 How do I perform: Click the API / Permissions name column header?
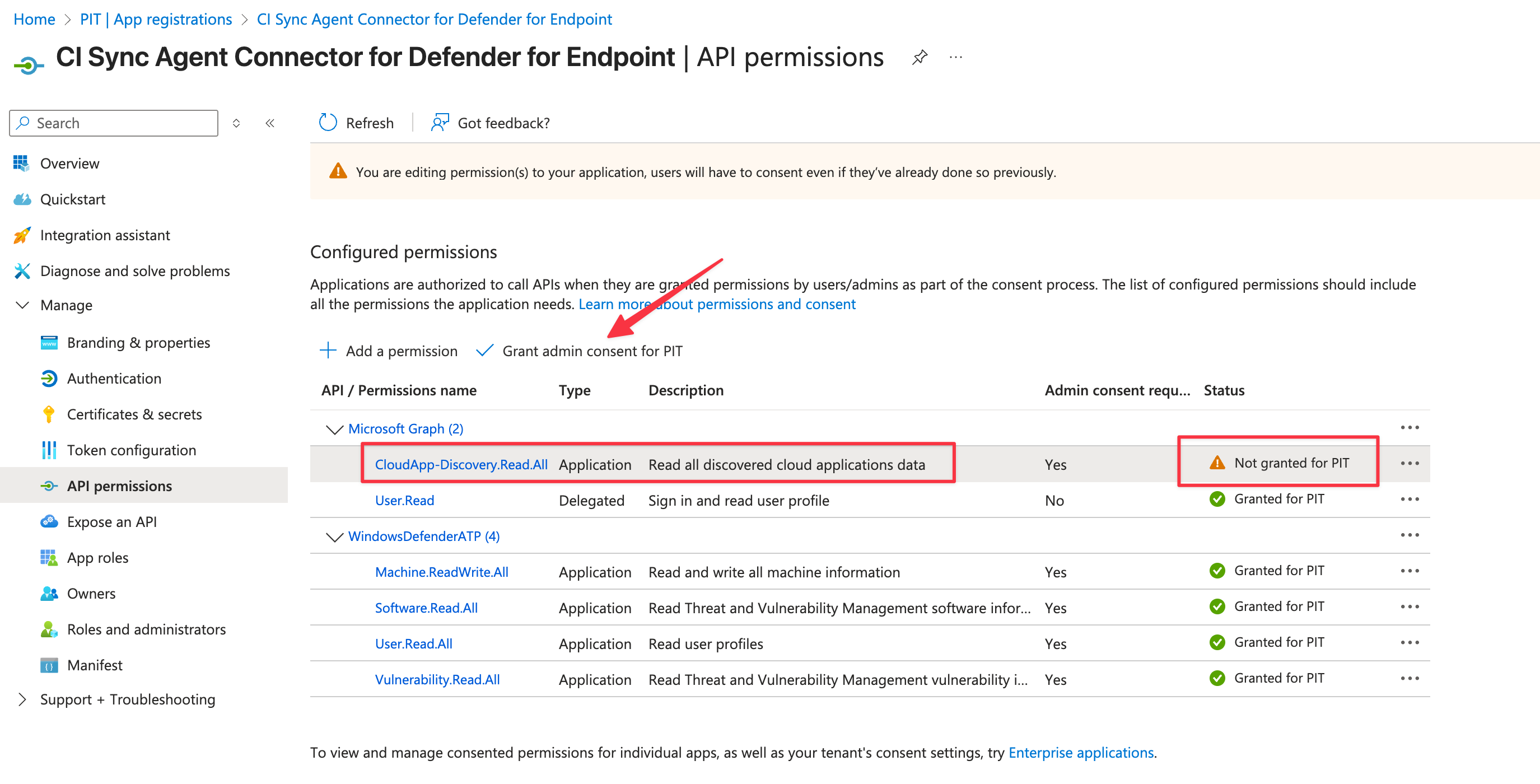[399, 390]
